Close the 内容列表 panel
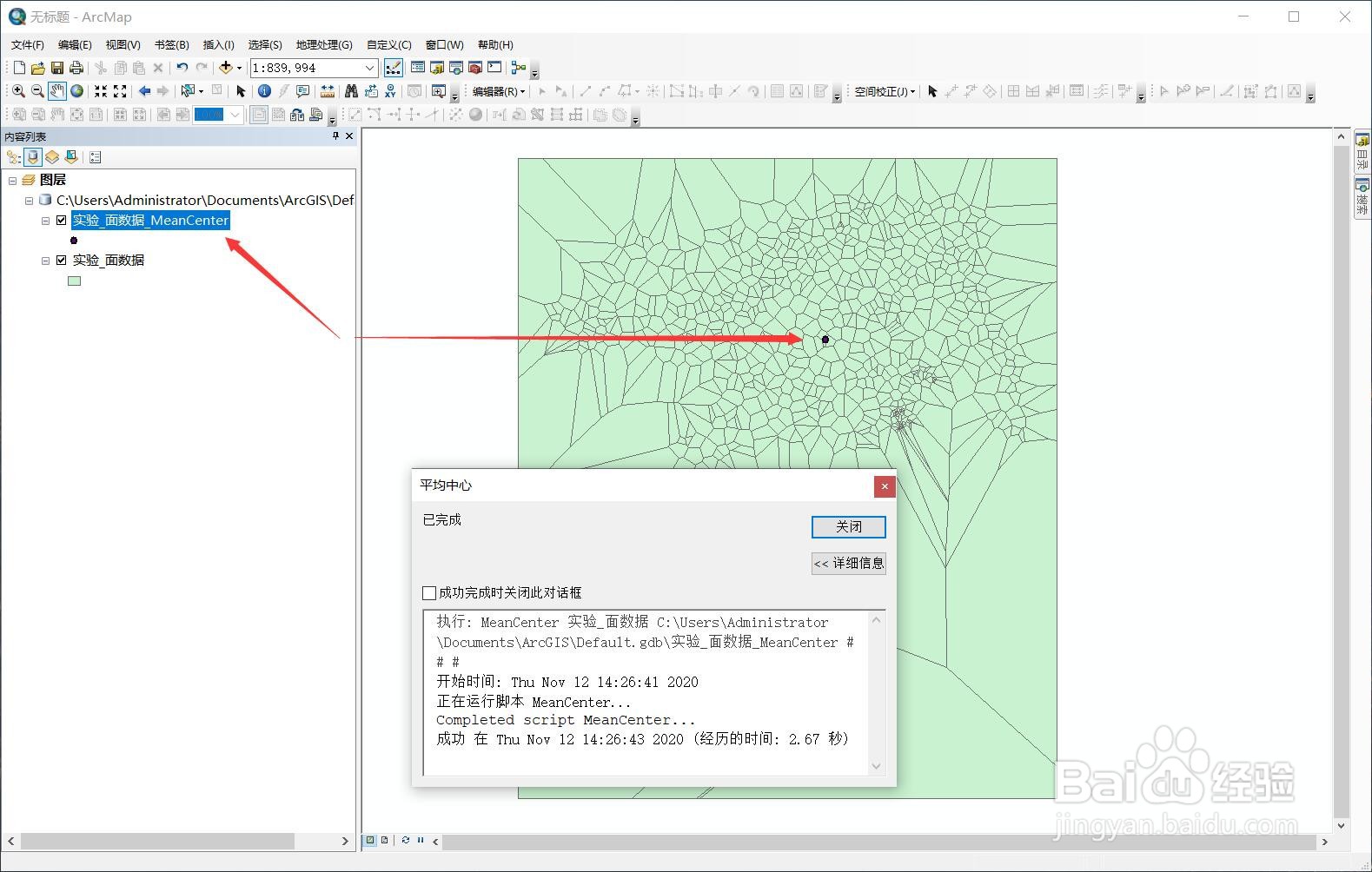Viewport: 1372px width, 872px height. (x=349, y=136)
